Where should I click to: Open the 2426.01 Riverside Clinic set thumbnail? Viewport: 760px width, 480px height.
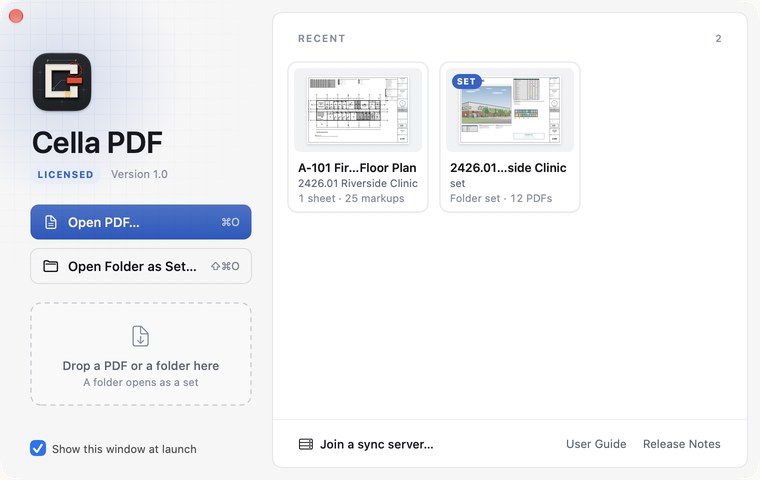tap(509, 110)
